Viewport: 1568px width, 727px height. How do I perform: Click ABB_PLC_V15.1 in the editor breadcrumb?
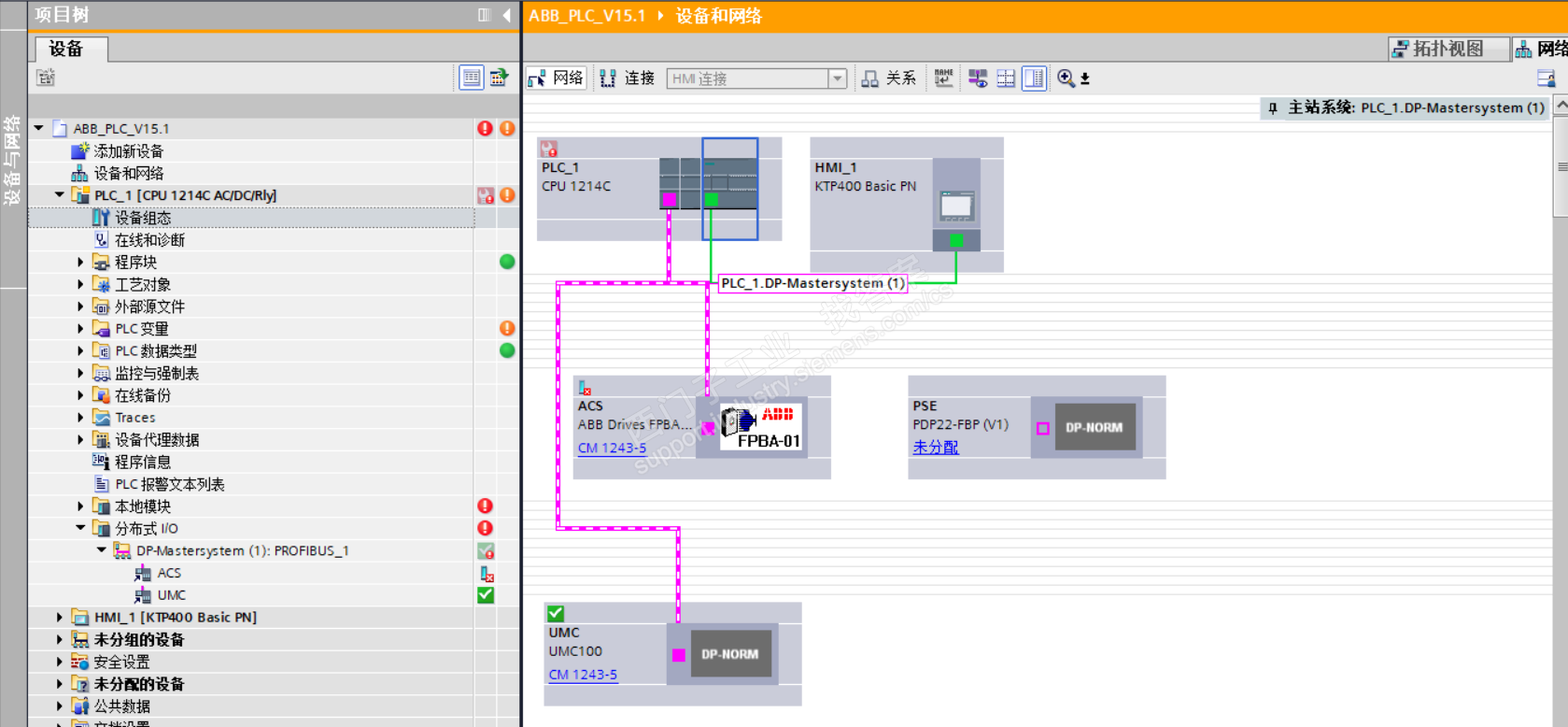tap(587, 16)
